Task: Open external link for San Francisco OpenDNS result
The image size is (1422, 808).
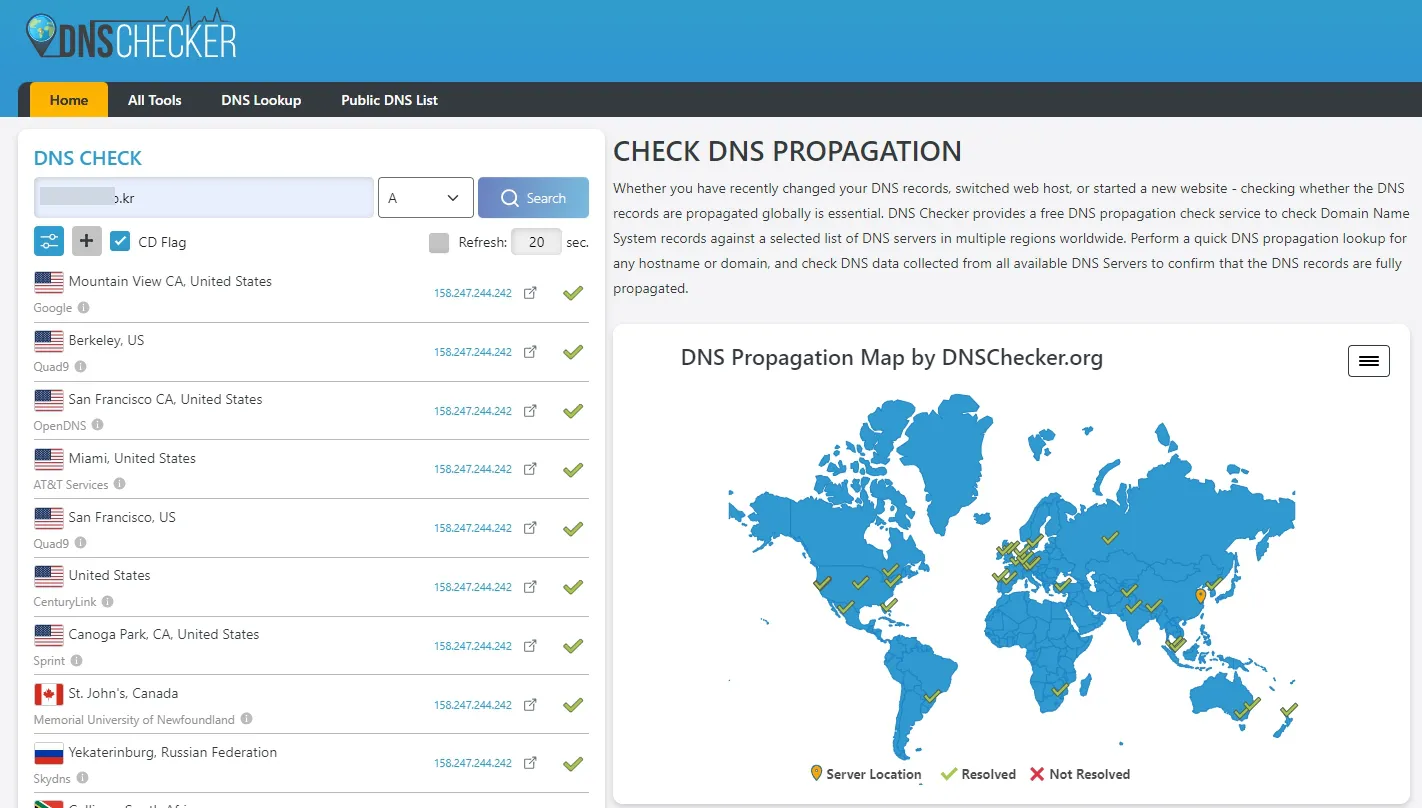Action: (531, 411)
